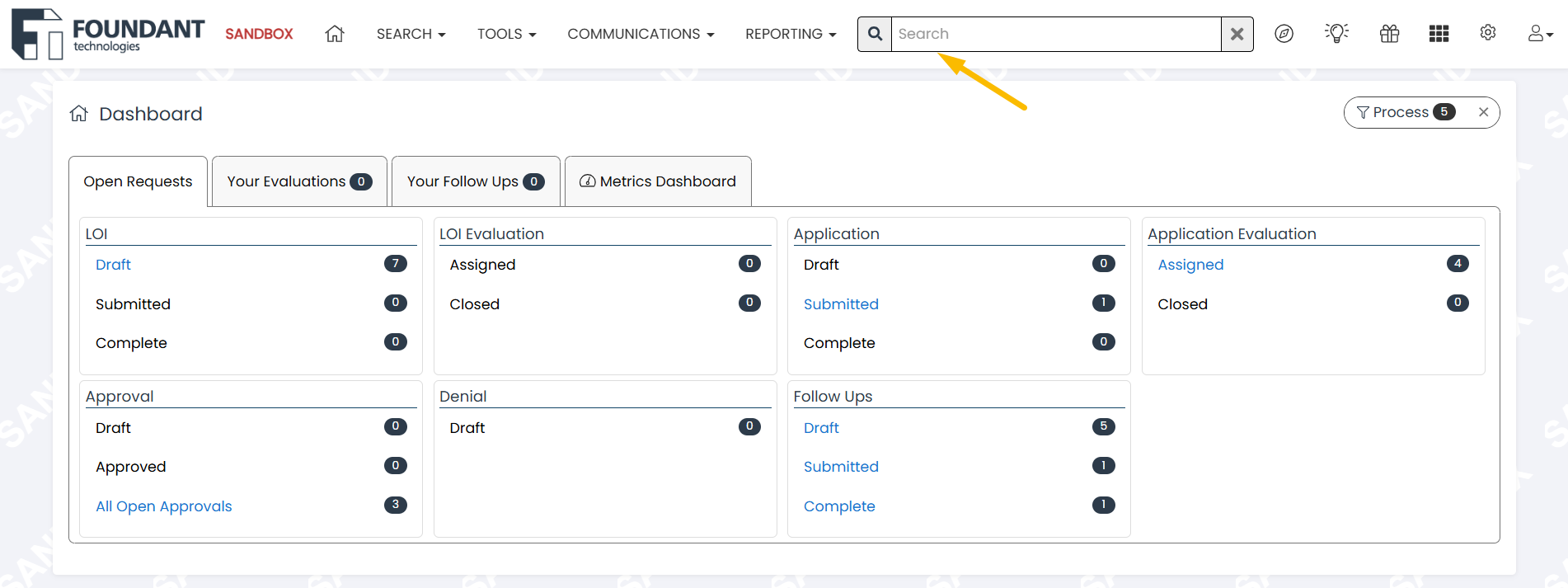Open Application Evaluation Assigned link
This screenshot has height=588, width=1568.
(x=1190, y=265)
